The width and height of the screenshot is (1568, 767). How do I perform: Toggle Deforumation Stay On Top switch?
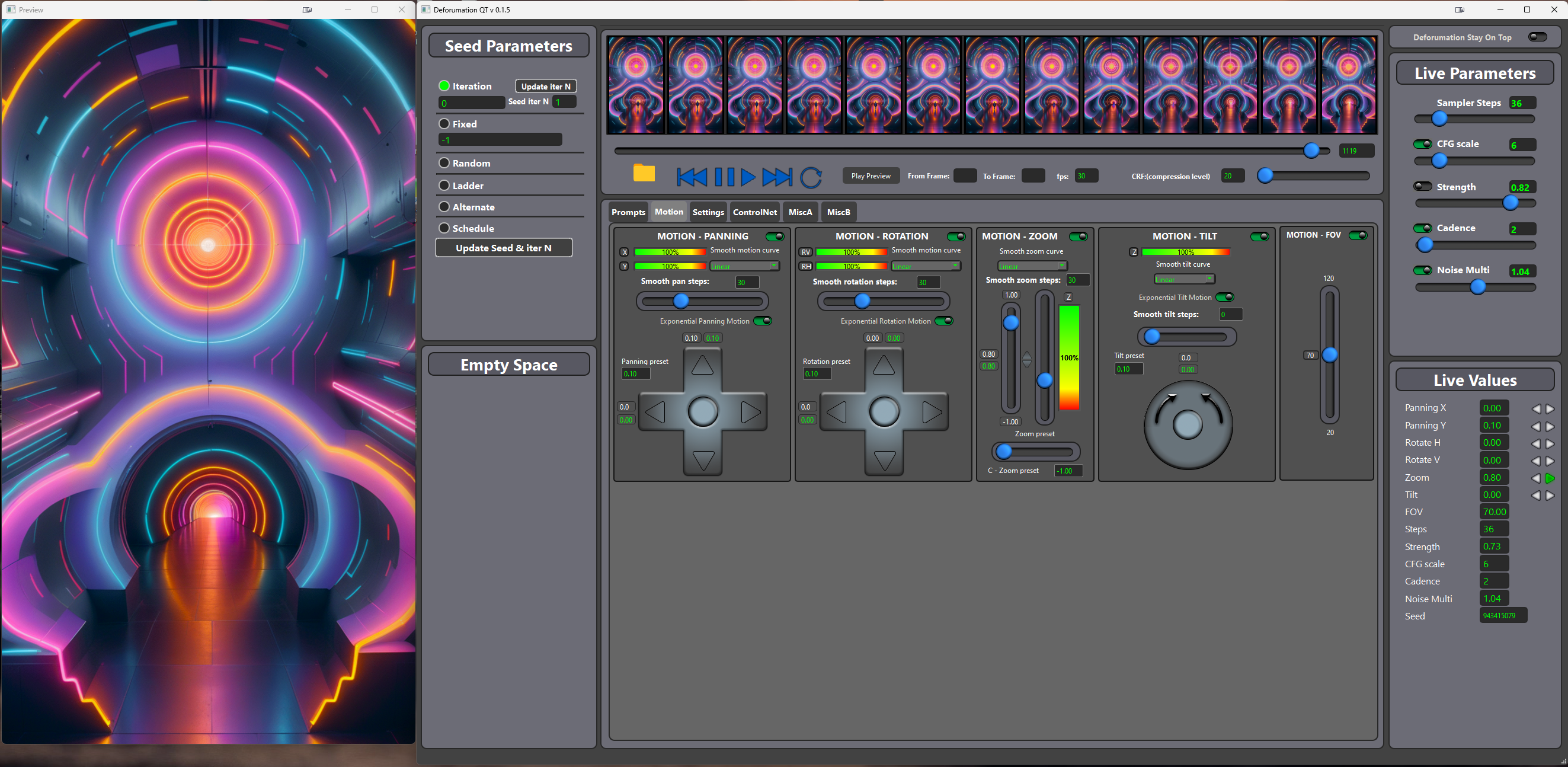tap(1537, 37)
